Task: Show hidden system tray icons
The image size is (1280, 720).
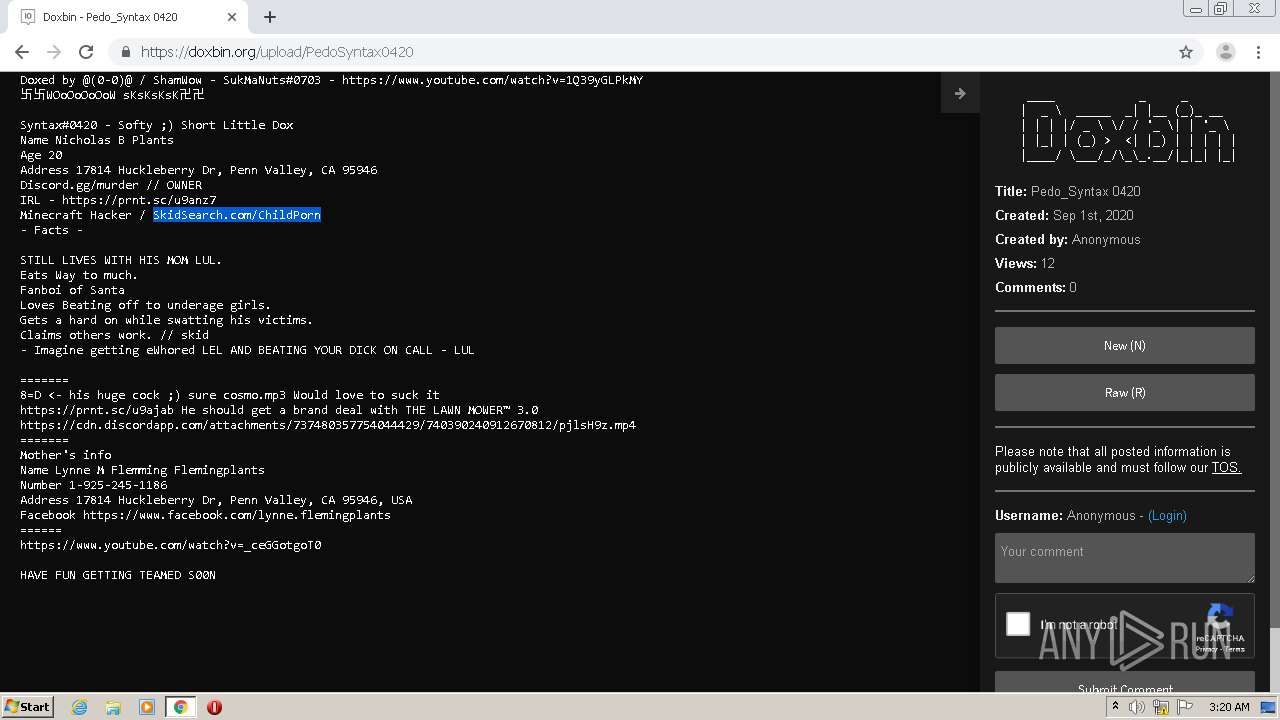Action: [x=1116, y=707]
